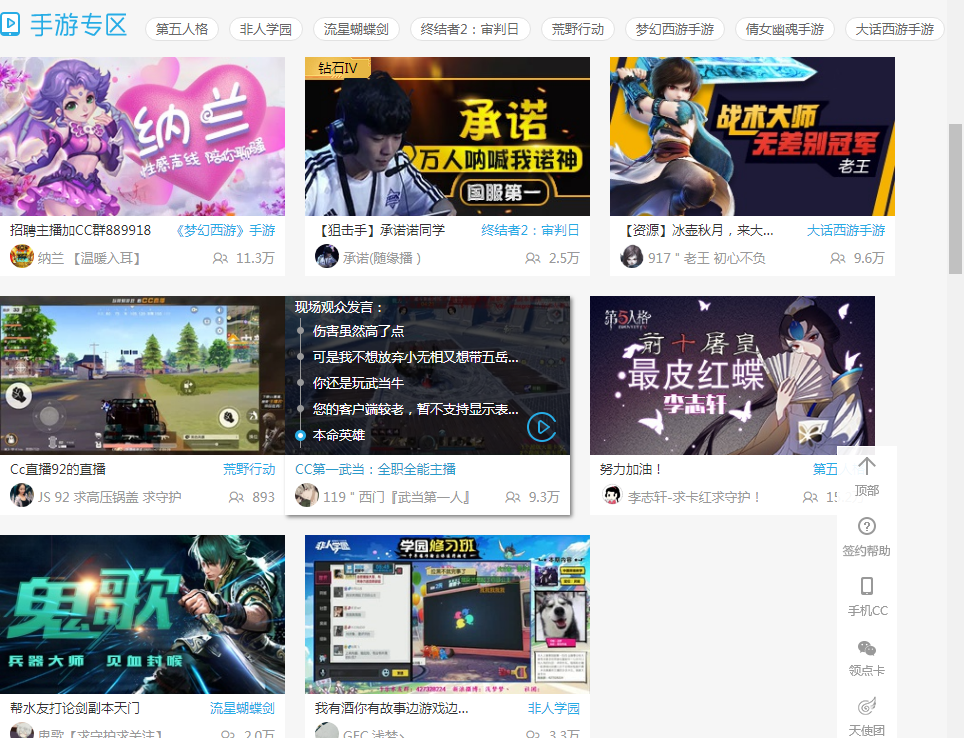This screenshot has width=964, height=738.
Task: Click title 我有酒你有故事边游戏边...
Action: coord(392,708)
